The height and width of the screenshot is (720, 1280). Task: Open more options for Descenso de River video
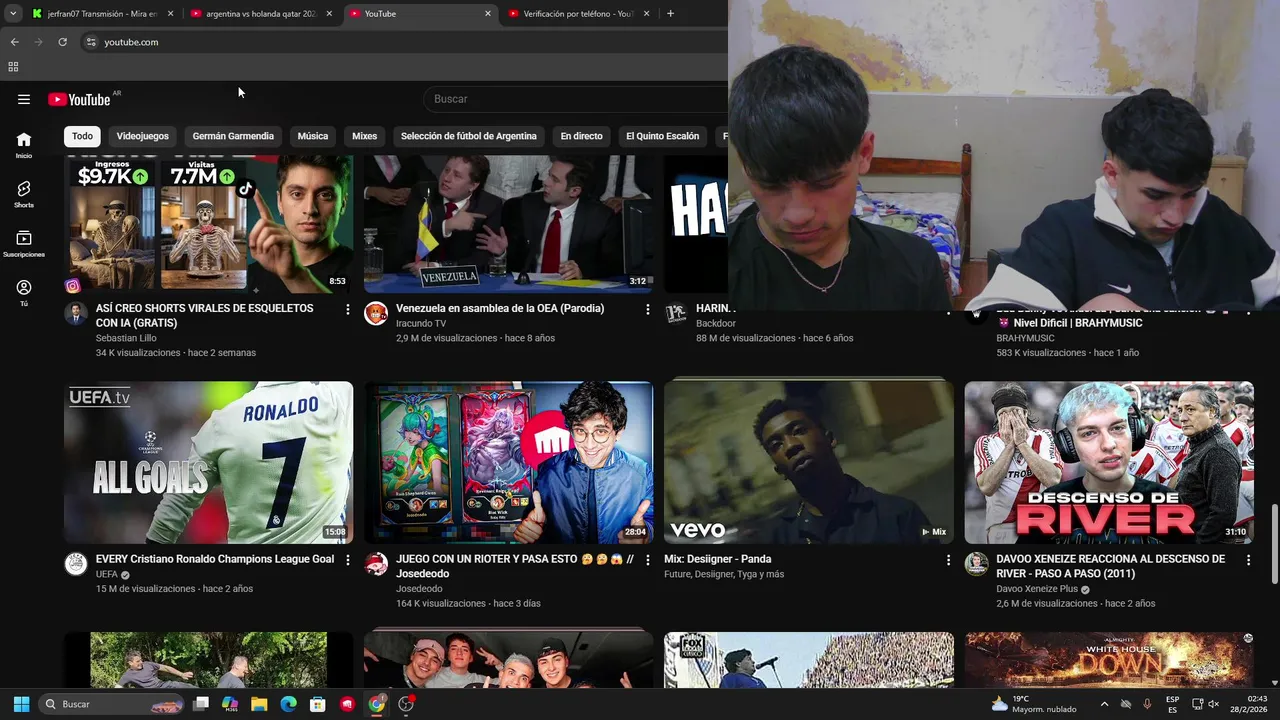tap(1248, 560)
